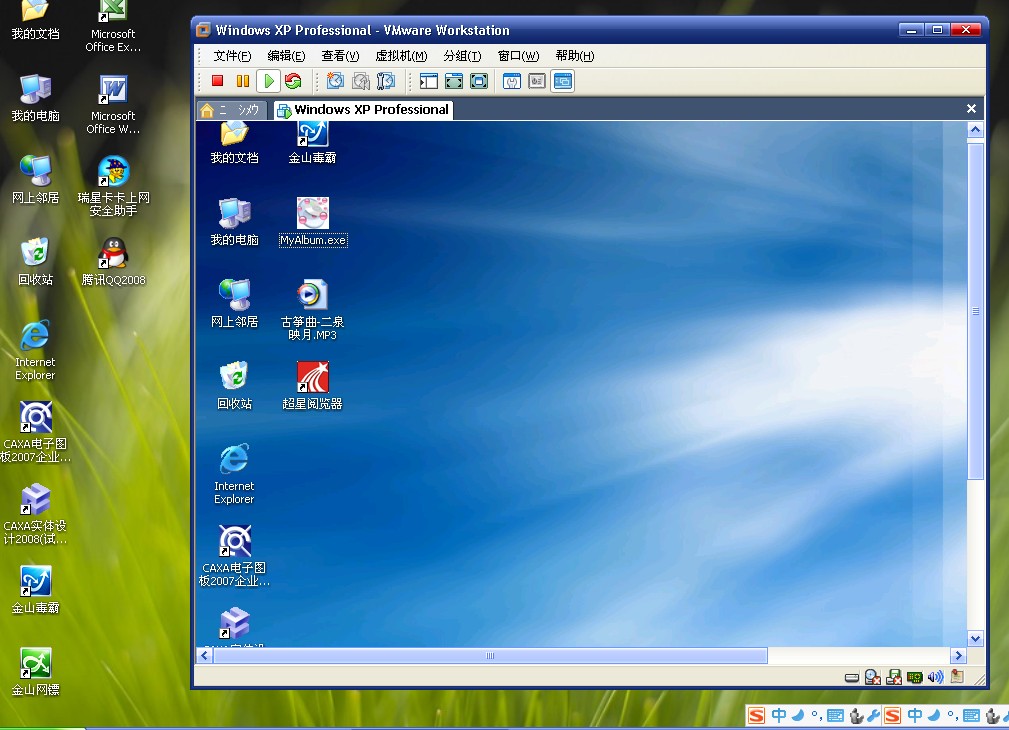
Task: Click host desktop Internet Explorer icon
Action: (35, 350)
